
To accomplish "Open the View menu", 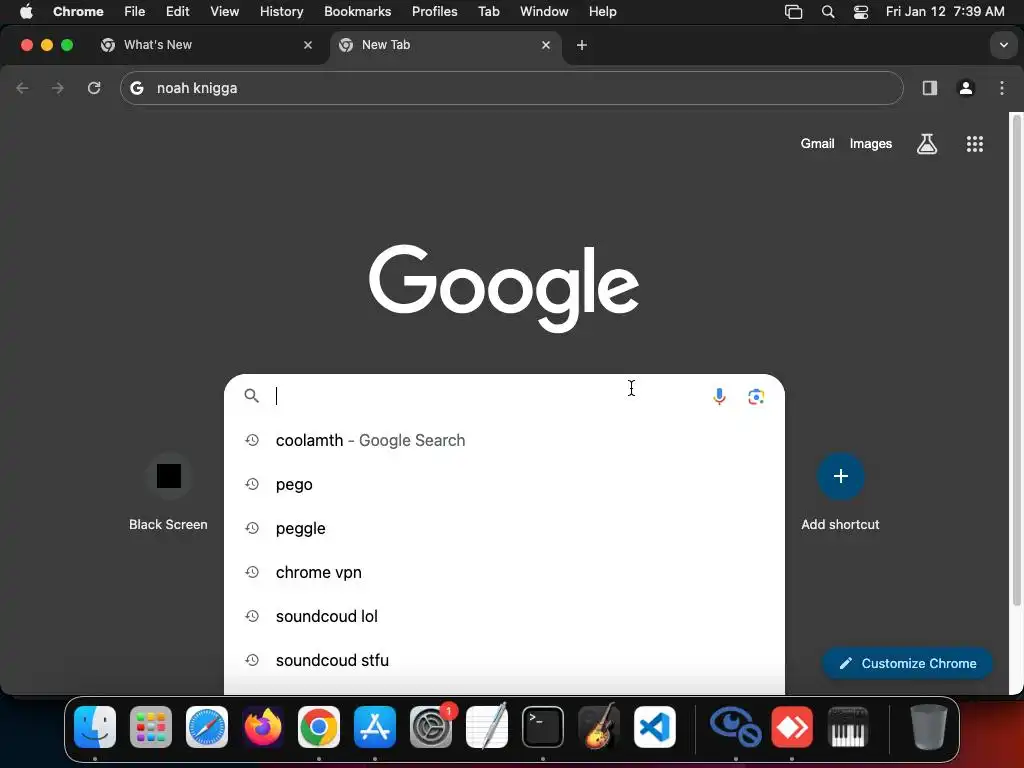I will [x=225, y=11].
